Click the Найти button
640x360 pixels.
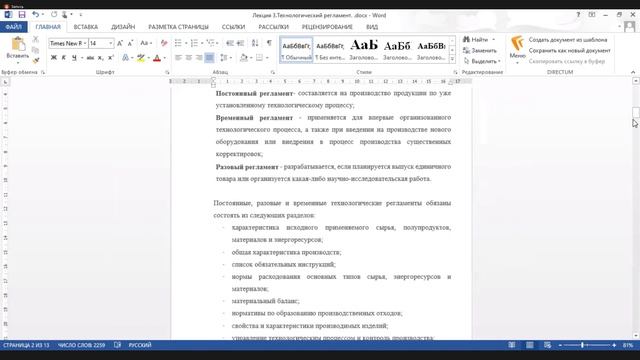coord(476,40)
